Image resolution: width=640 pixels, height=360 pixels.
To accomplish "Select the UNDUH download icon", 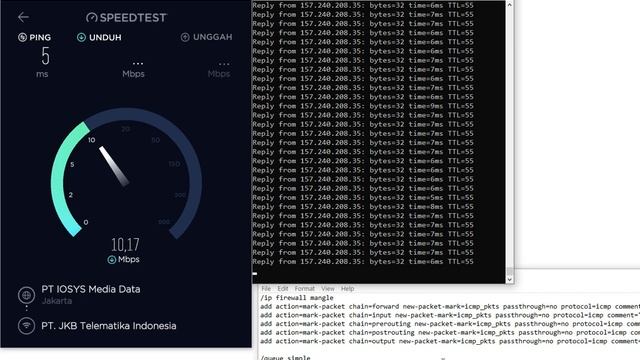I will tap(81, 38).
